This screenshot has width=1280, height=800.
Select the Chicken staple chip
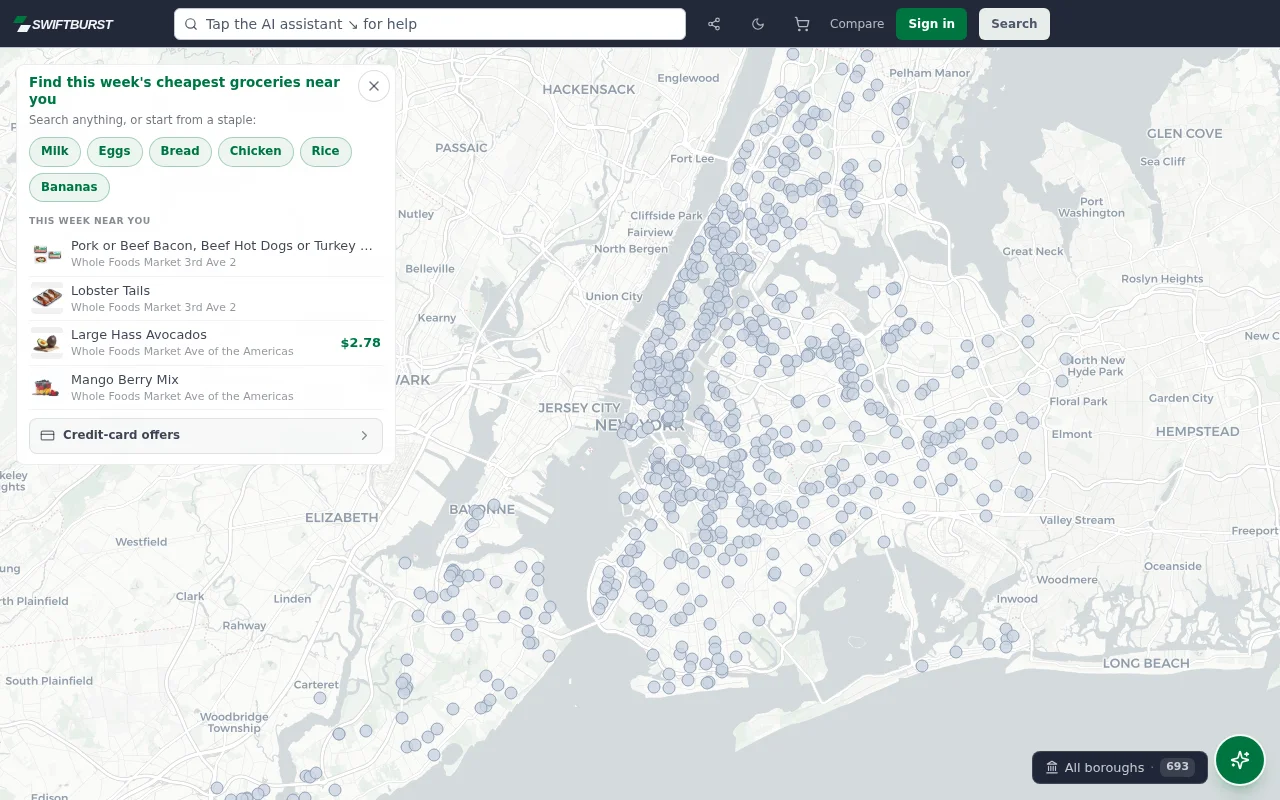click(x=256, y=151)
